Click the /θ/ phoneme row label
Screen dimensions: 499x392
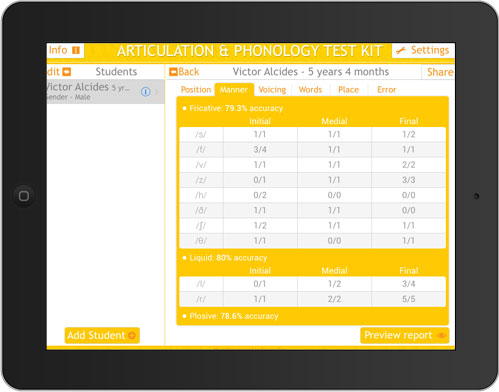(201, 241)
